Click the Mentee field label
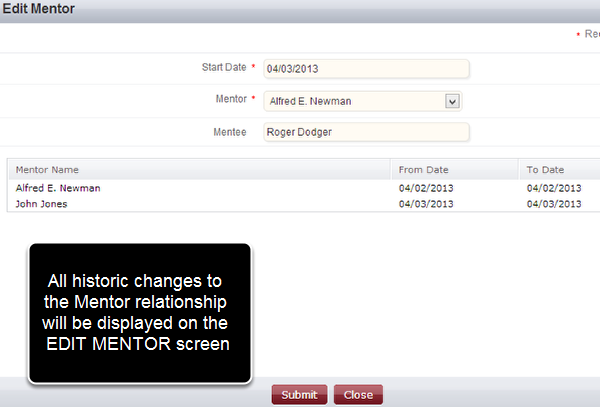 230,132
